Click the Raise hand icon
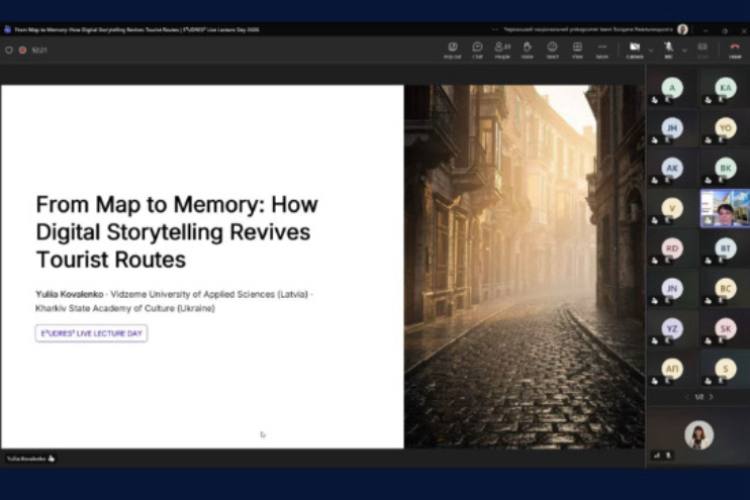The height and width of the screenshot is (500, 750). click(527, 48)
